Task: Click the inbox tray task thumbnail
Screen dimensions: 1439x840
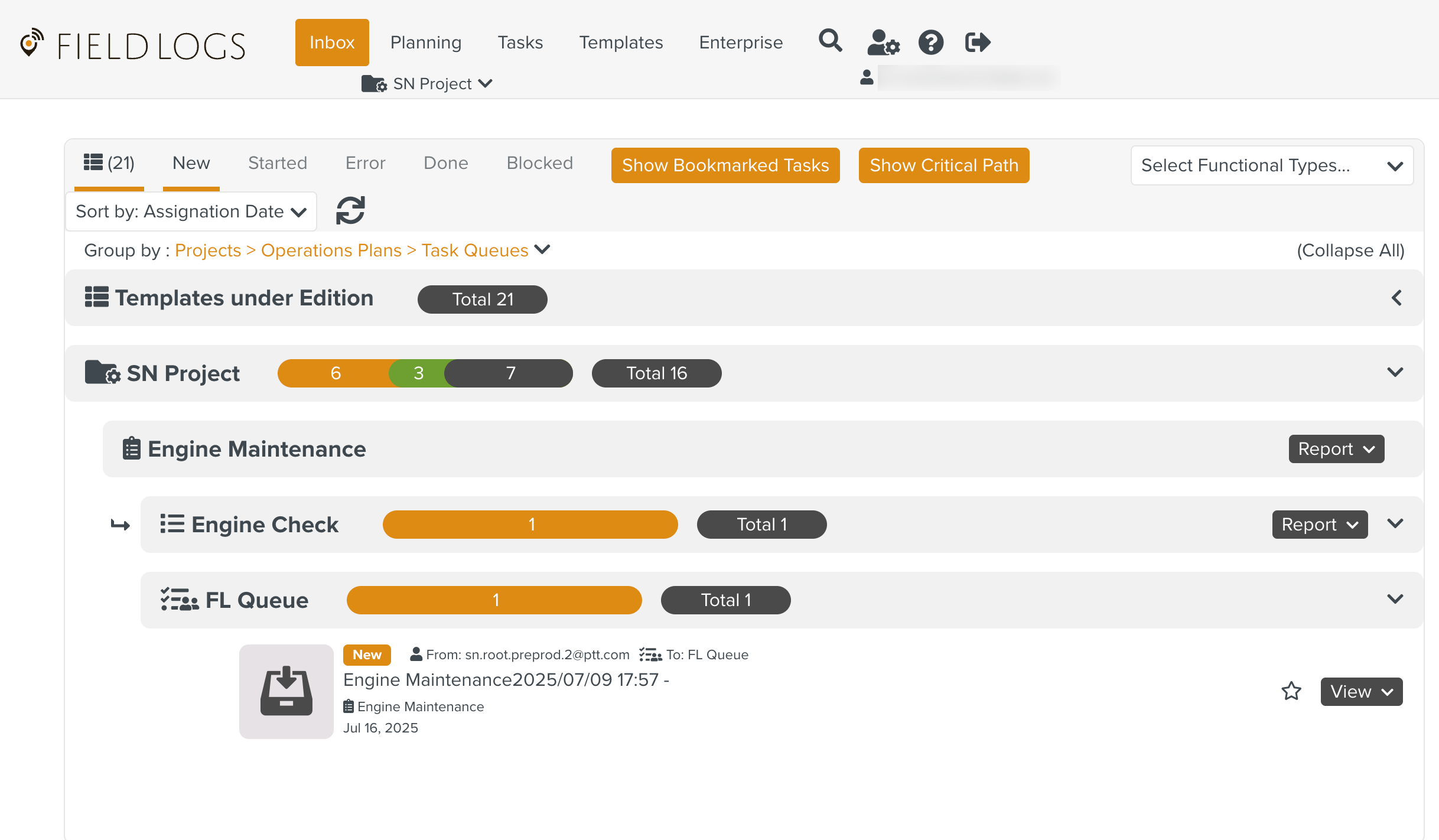Action: (x=287, y=691)
